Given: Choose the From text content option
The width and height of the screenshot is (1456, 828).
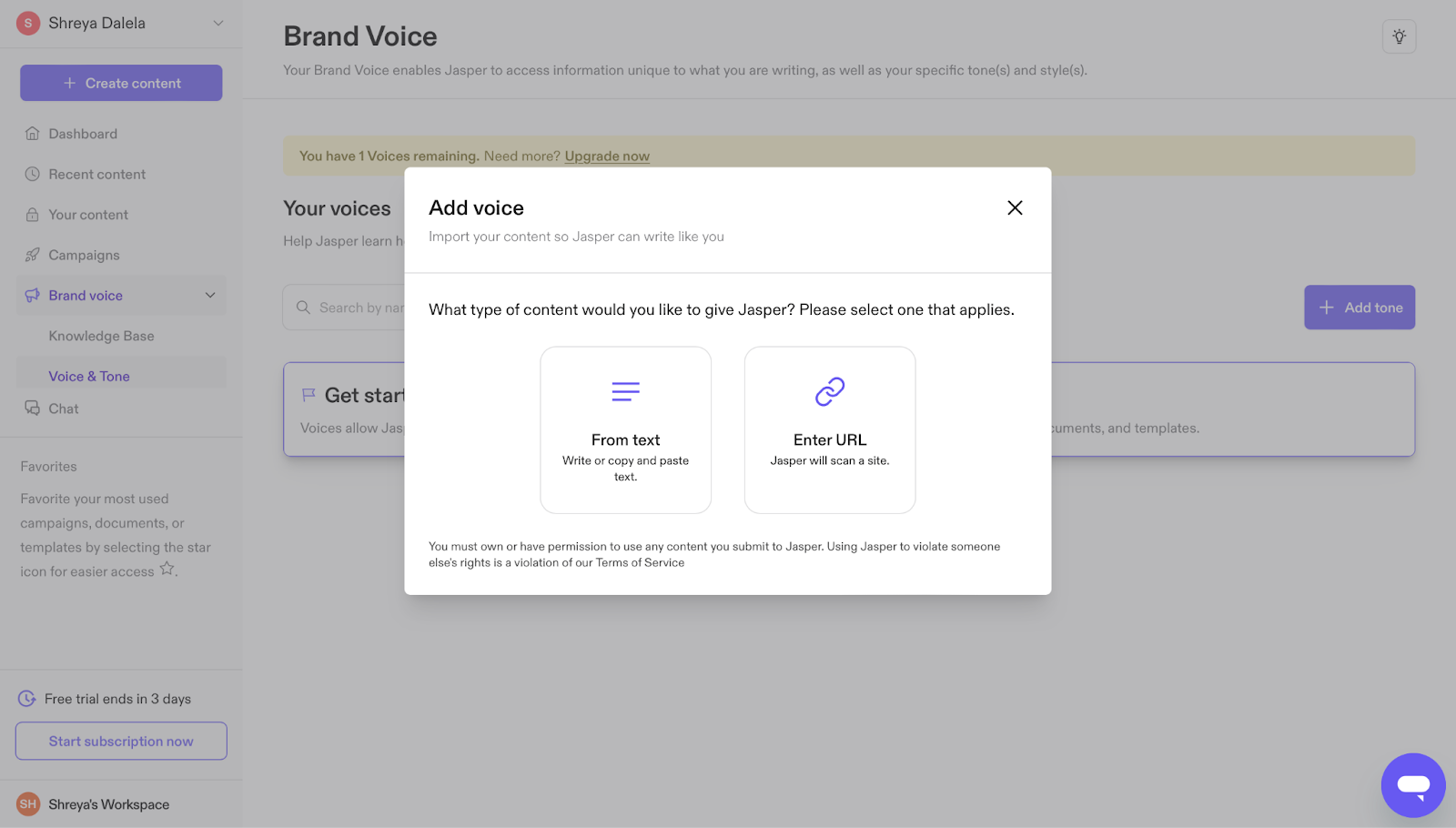Looking at the screenshot, I should point(625,429).
